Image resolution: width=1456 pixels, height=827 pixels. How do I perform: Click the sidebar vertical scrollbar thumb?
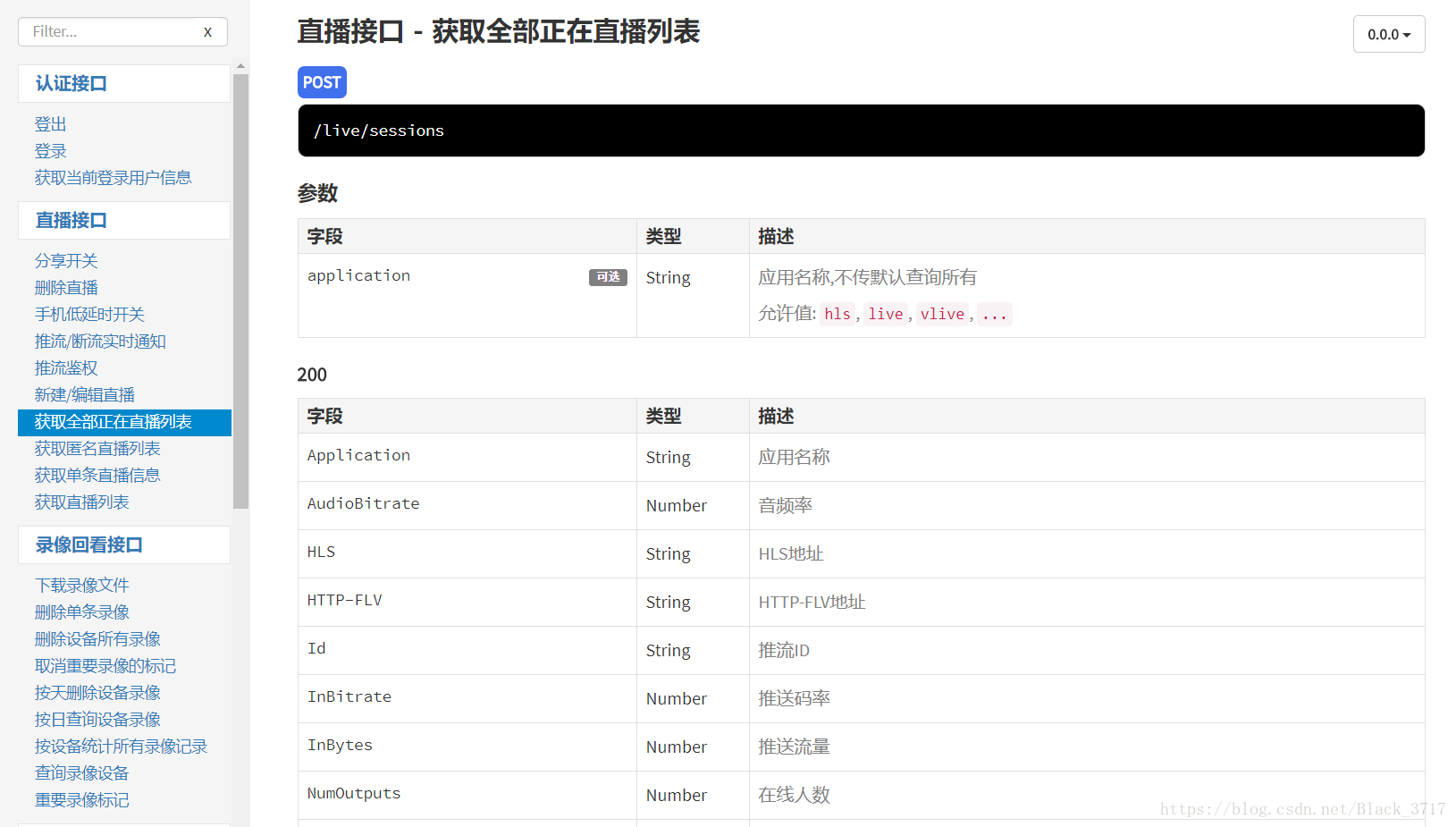click(x=240, y=291)
